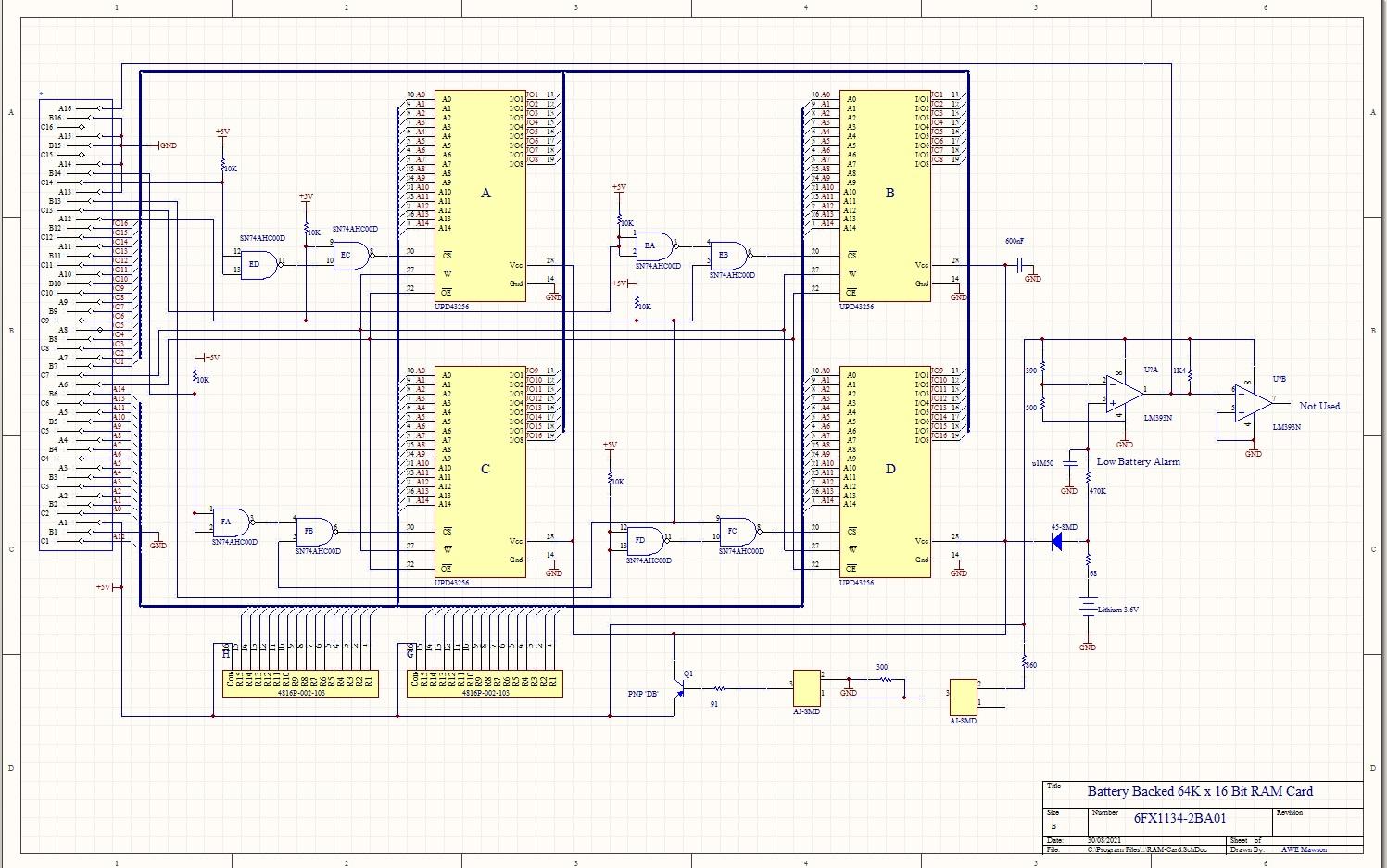Click the 'Not Used' label
1387x868 pixels.
pyautogui.click(x=1319, y=406)
